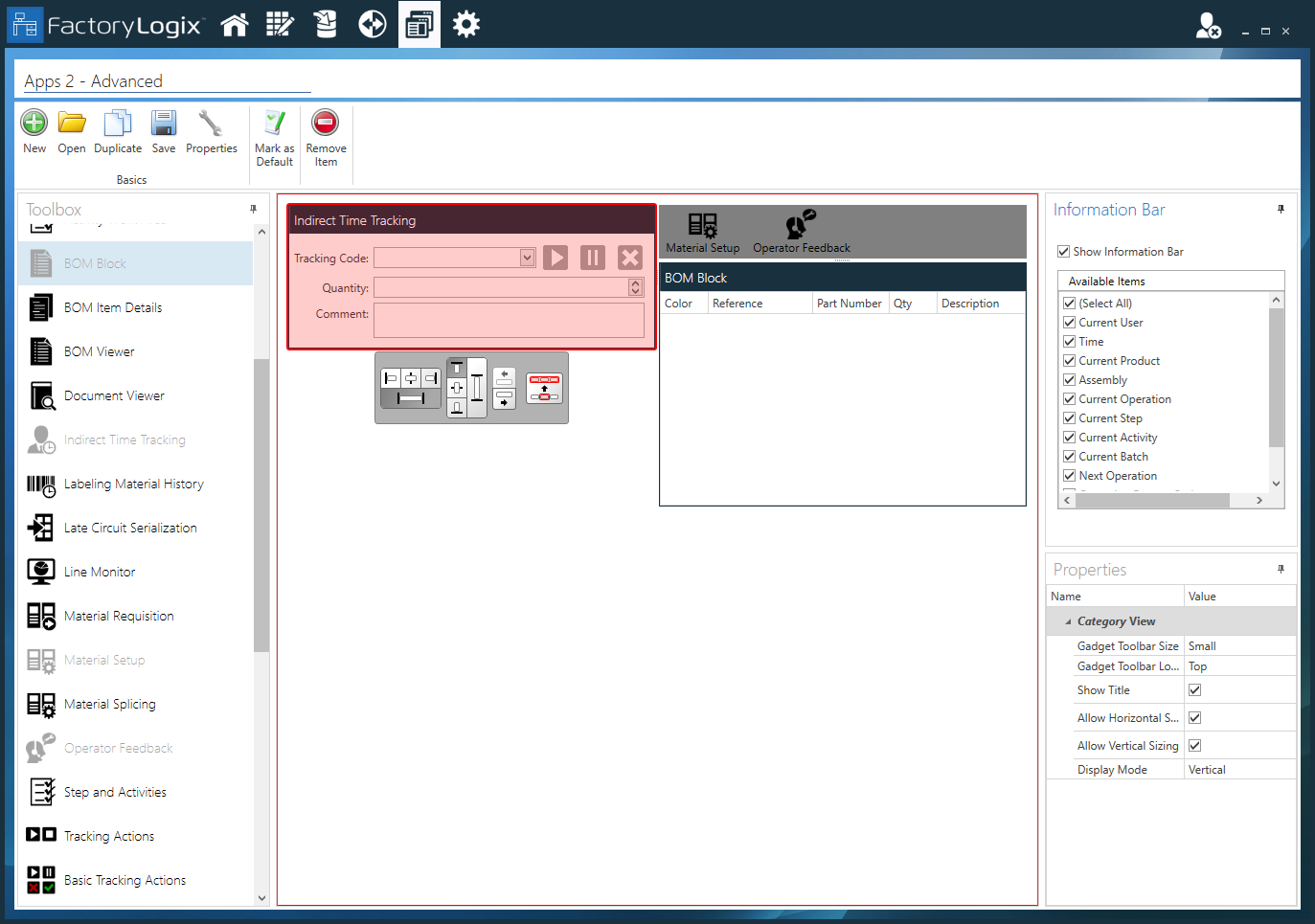Screen dimensions: 1315x924
Task: Switch to the Home module in top navigation
Action: 234,24
